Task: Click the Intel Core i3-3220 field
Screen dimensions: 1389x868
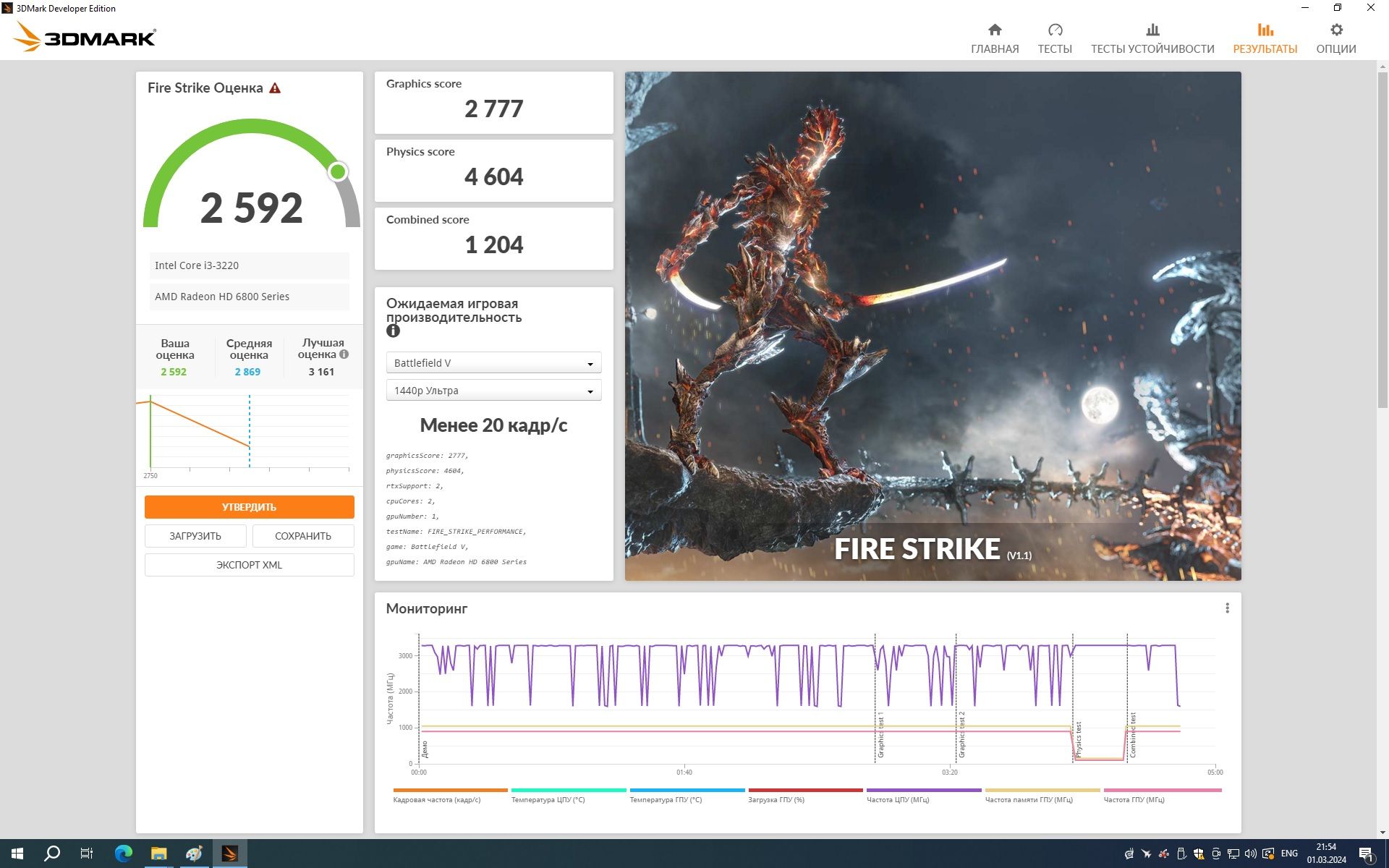Action: pos(249,265)
